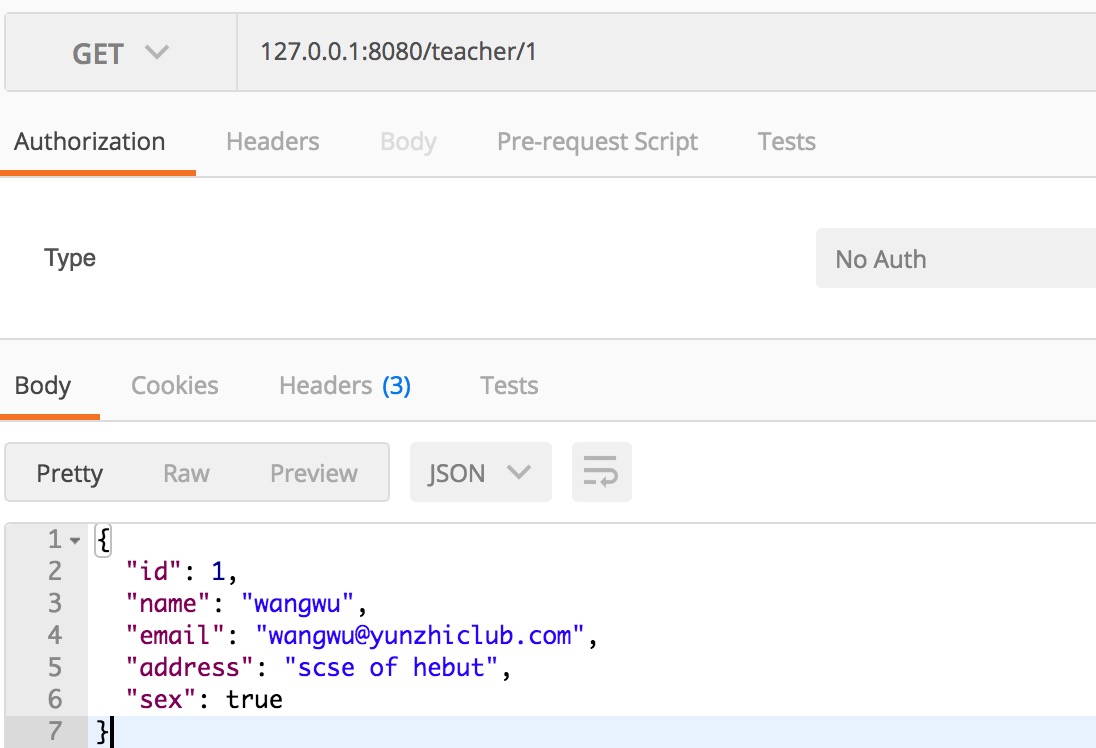Click the request URL input field
Viewport: 1096px width, 748px height.
pos(666,52)
